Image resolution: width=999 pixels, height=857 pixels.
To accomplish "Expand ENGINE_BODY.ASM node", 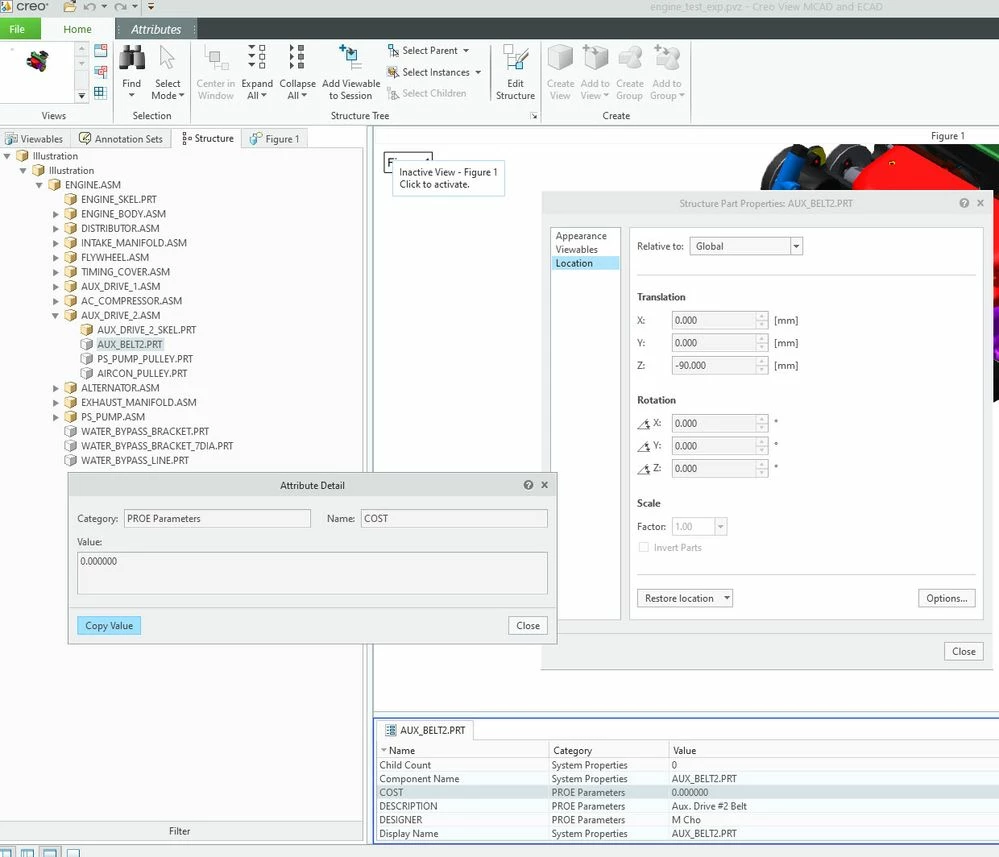I will (x=55, y=215).
